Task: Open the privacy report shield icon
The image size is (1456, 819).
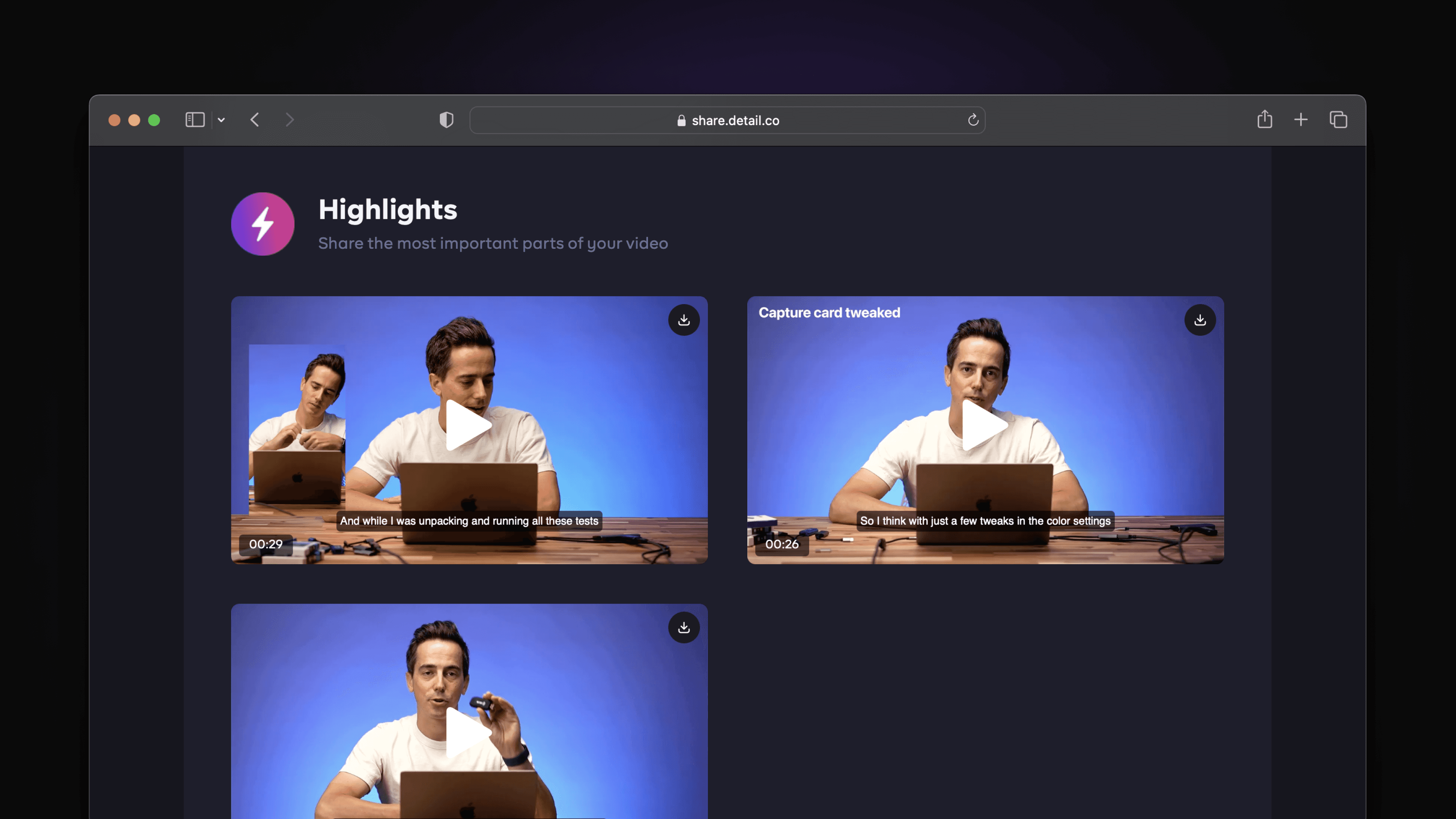Action: [x=447, y=120]
